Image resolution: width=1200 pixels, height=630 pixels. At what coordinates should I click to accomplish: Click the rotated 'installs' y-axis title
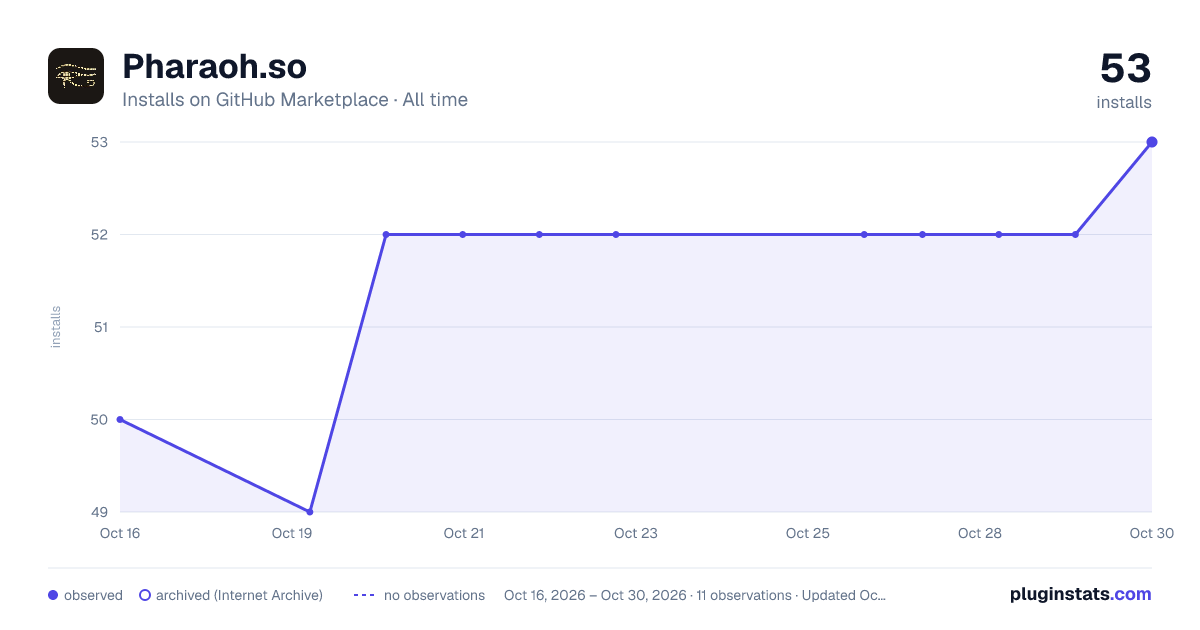point(56,327)
